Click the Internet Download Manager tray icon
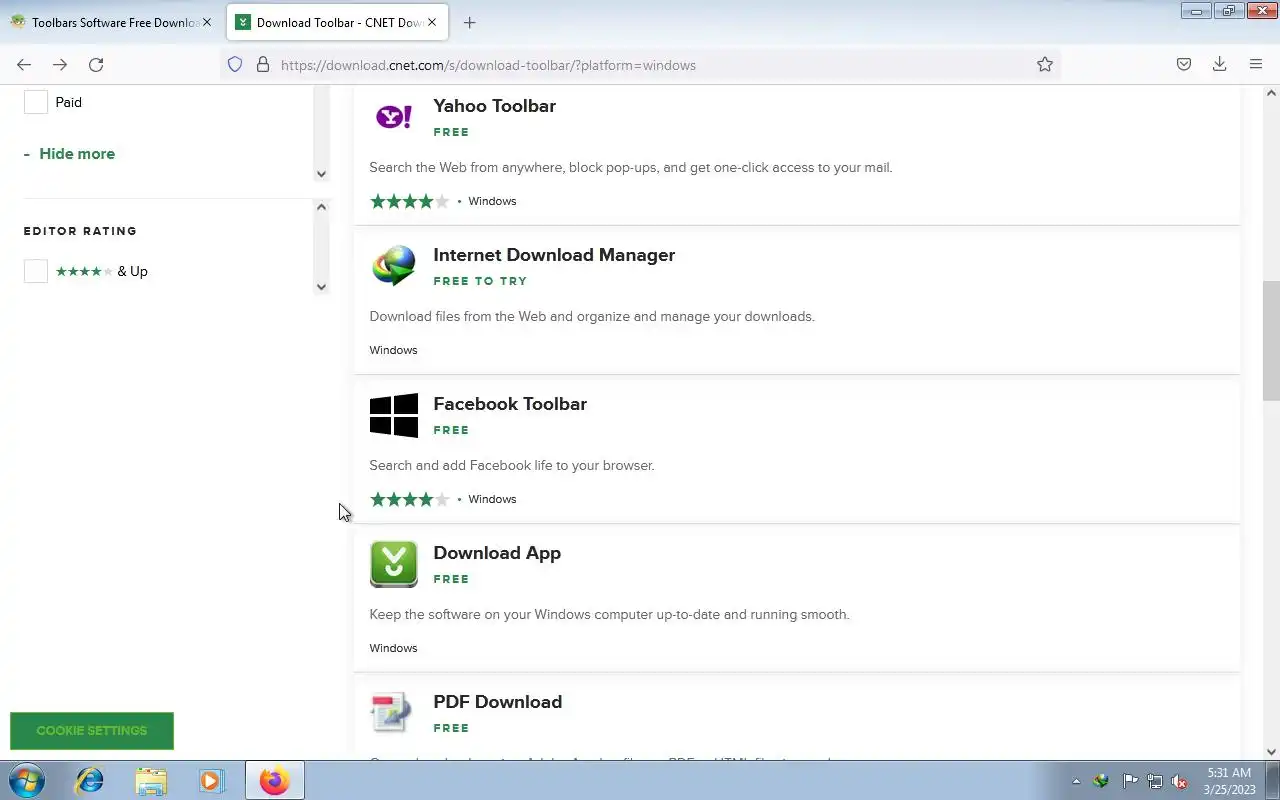The width and height of the screenshot is (1280, 800). point(1102,781)
